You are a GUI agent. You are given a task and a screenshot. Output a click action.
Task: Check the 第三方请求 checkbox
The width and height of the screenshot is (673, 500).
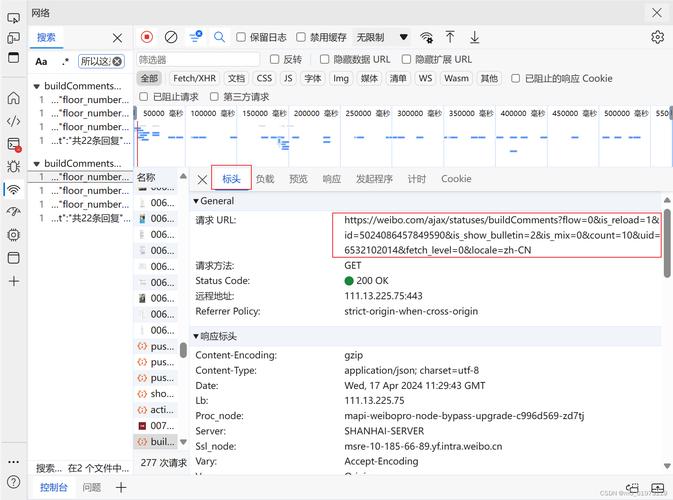point(214,97)
